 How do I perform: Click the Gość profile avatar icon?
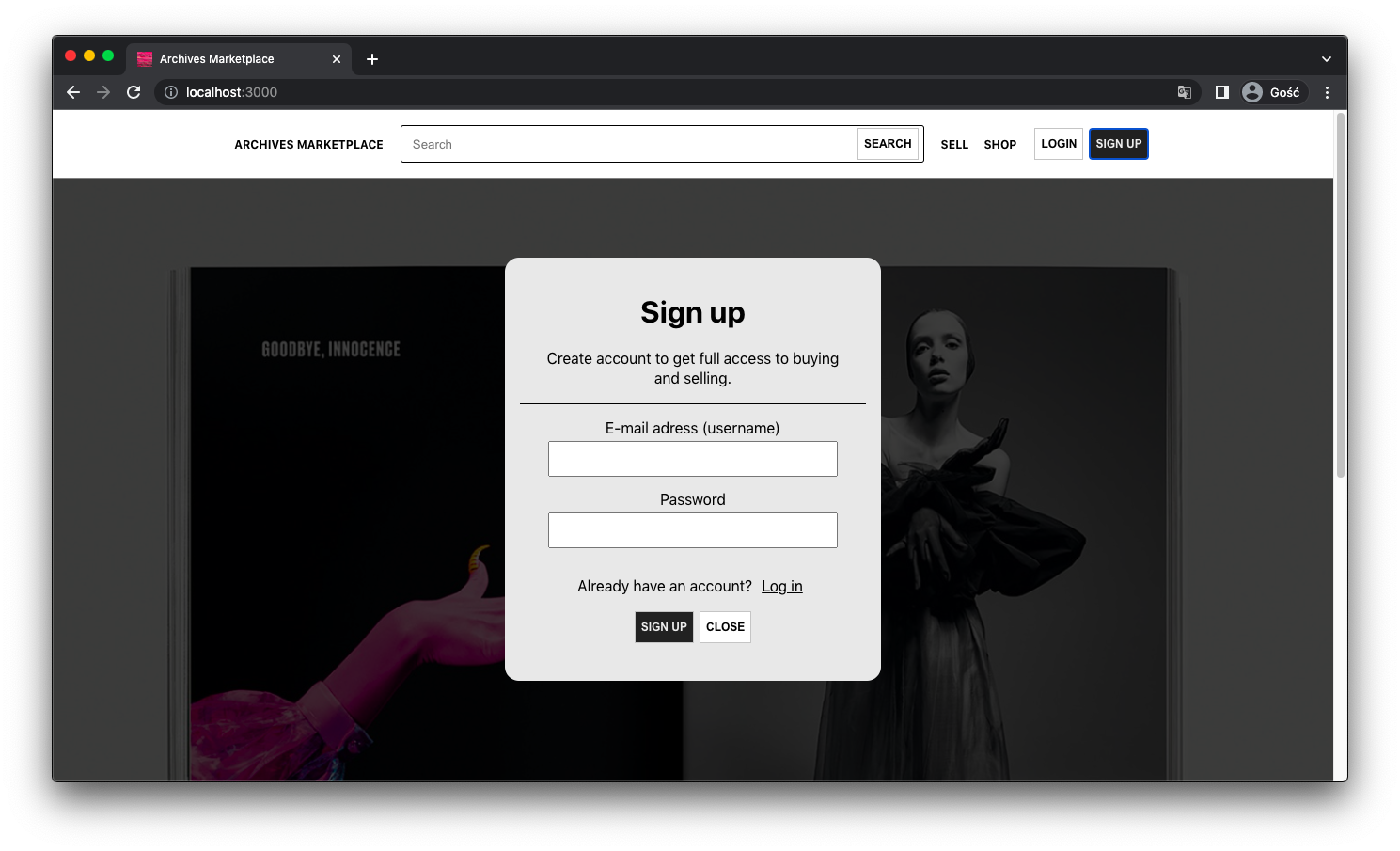click(1252, 92)
